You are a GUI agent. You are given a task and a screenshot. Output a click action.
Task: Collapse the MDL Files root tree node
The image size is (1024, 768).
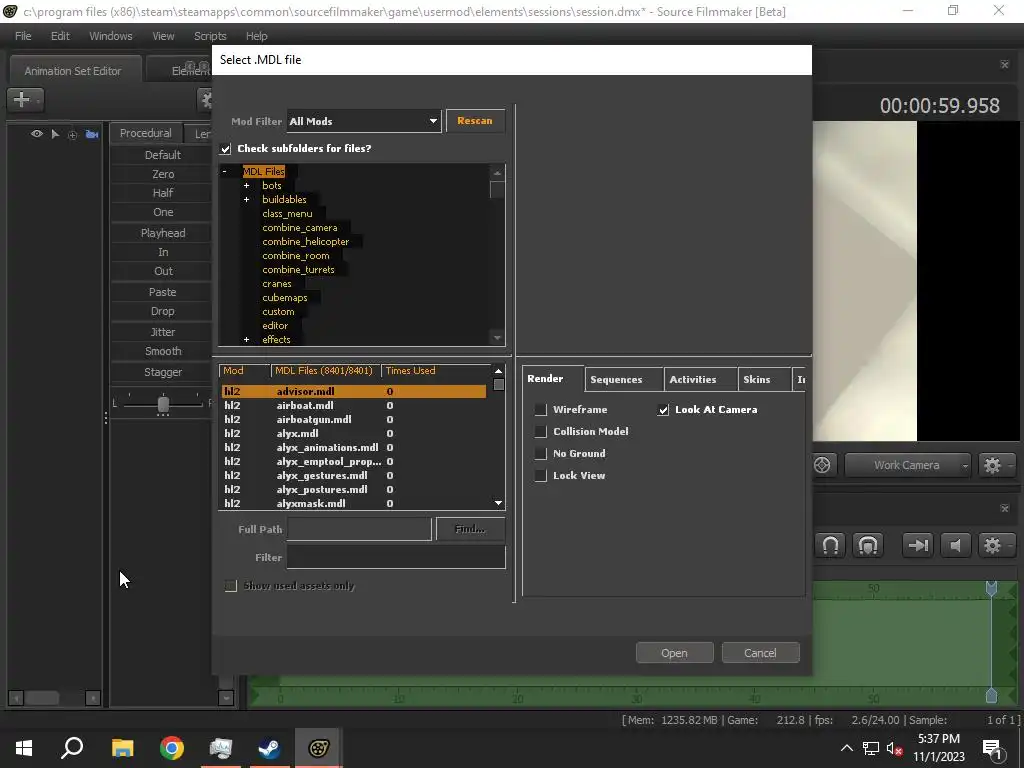(225, 172)
